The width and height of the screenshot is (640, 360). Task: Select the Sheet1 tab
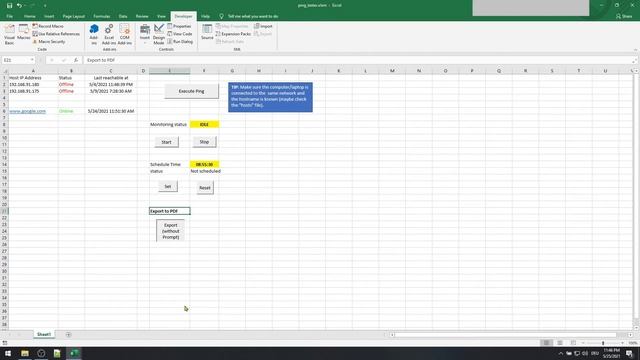coord(44,334)
